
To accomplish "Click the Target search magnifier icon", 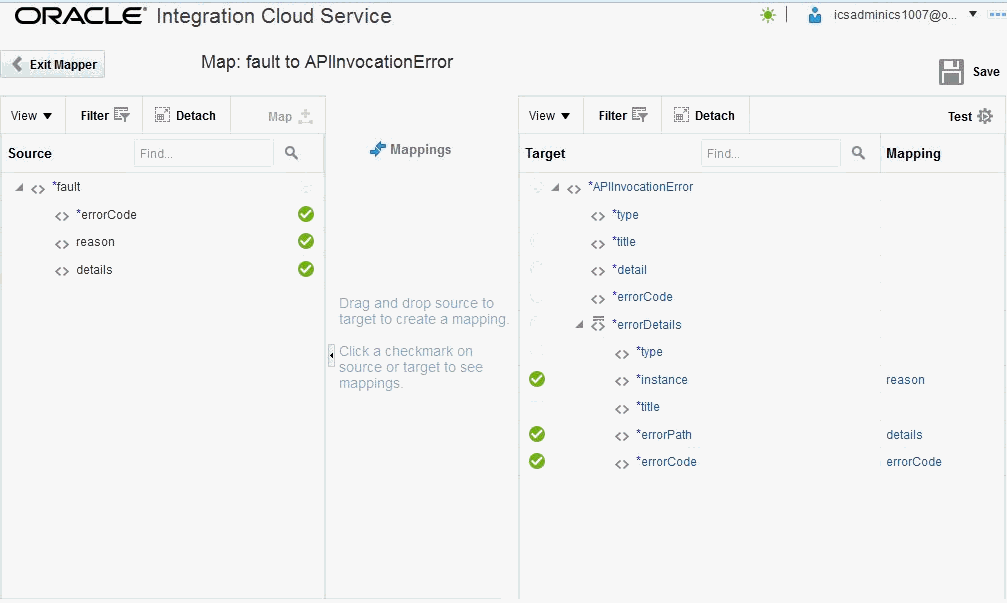I will point(858,153).
